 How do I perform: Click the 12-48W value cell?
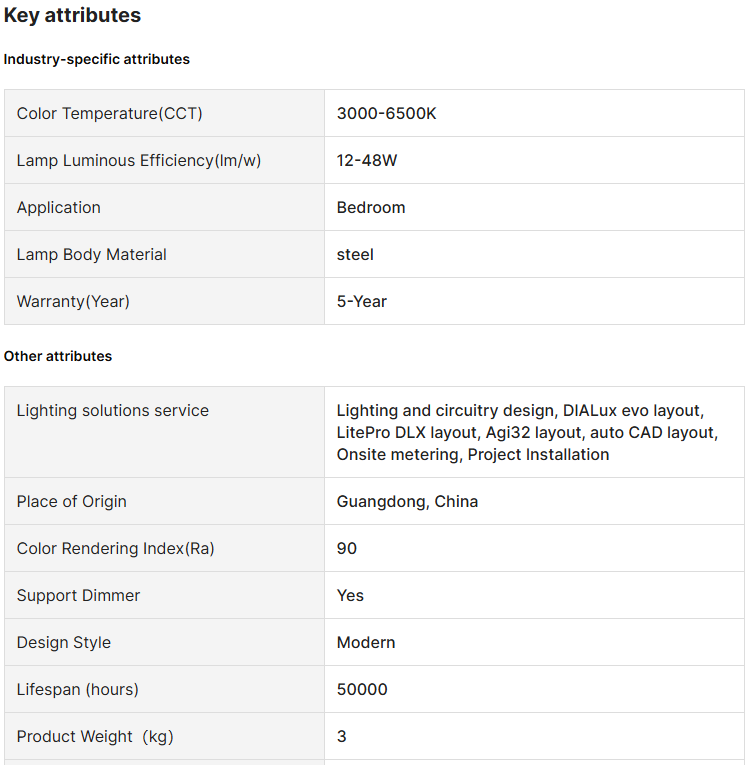[x=367, y=161]
